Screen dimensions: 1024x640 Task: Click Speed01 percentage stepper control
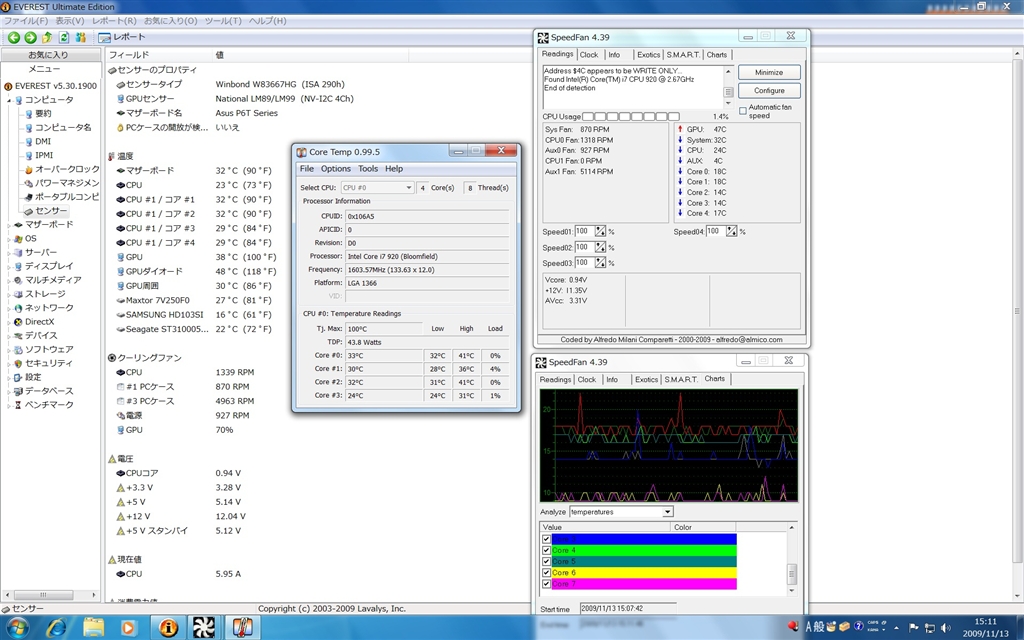click(600, 231)
